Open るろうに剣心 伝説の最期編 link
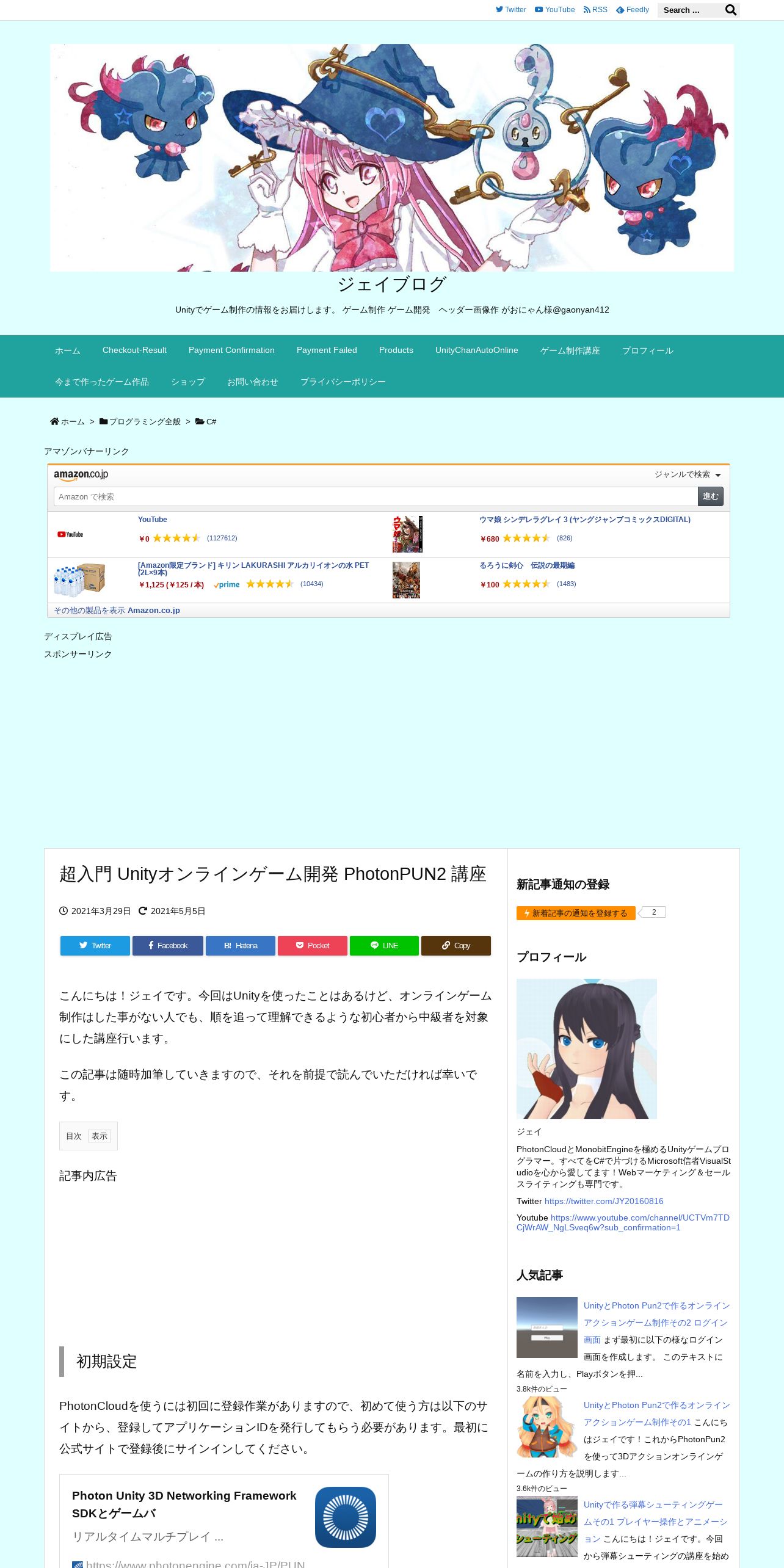The image size is (784, 1568). (x=527, y=565)
